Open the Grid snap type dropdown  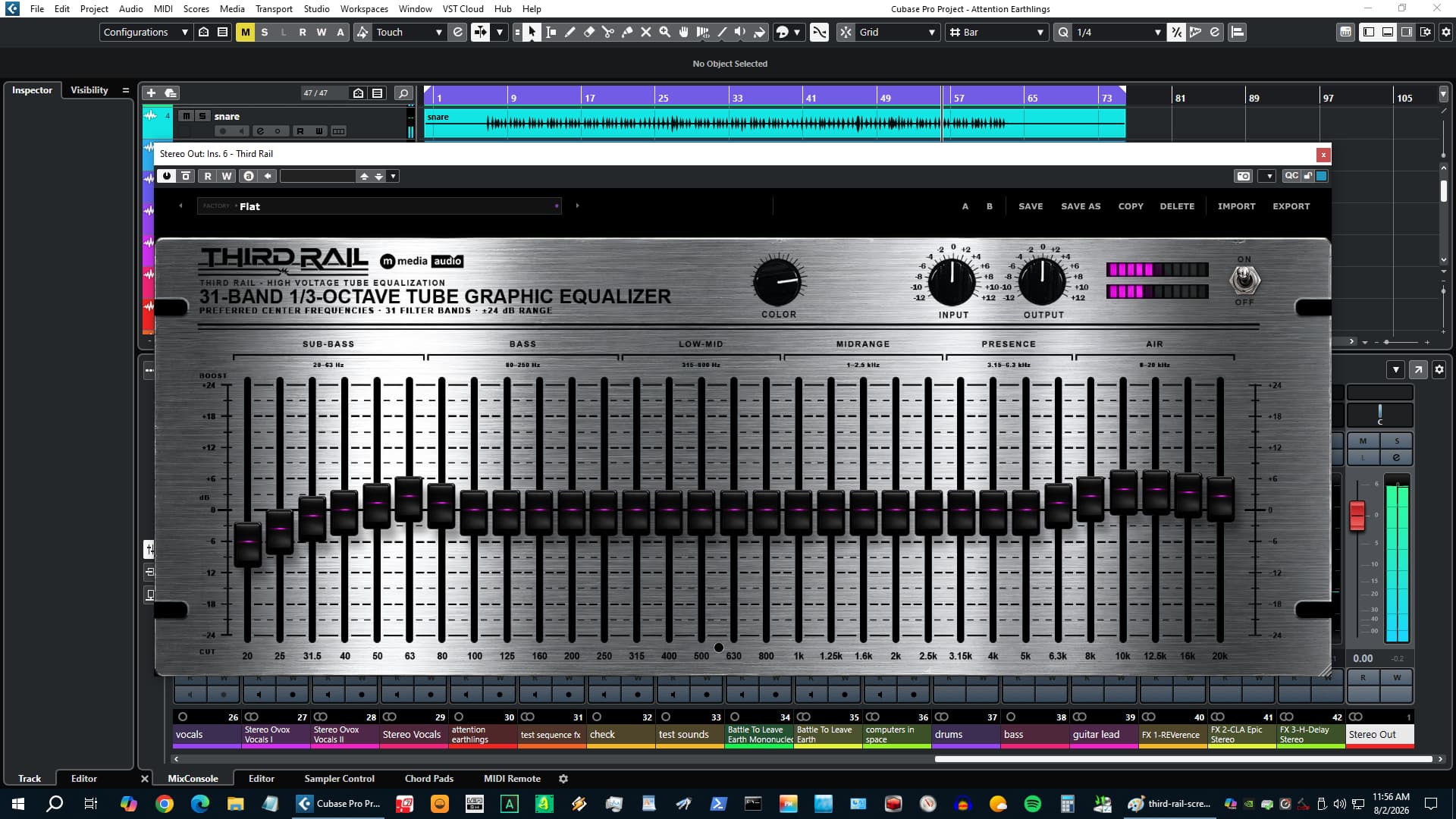point(897,32)
